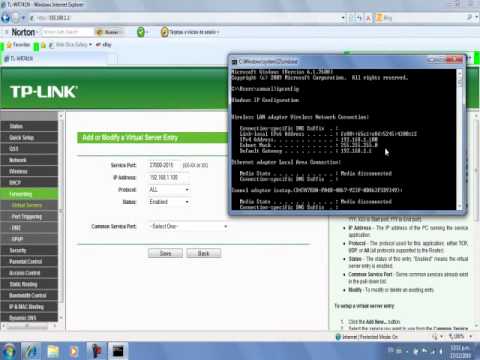
Task: Click the Norton Safe Search input field
Action: 67,32
